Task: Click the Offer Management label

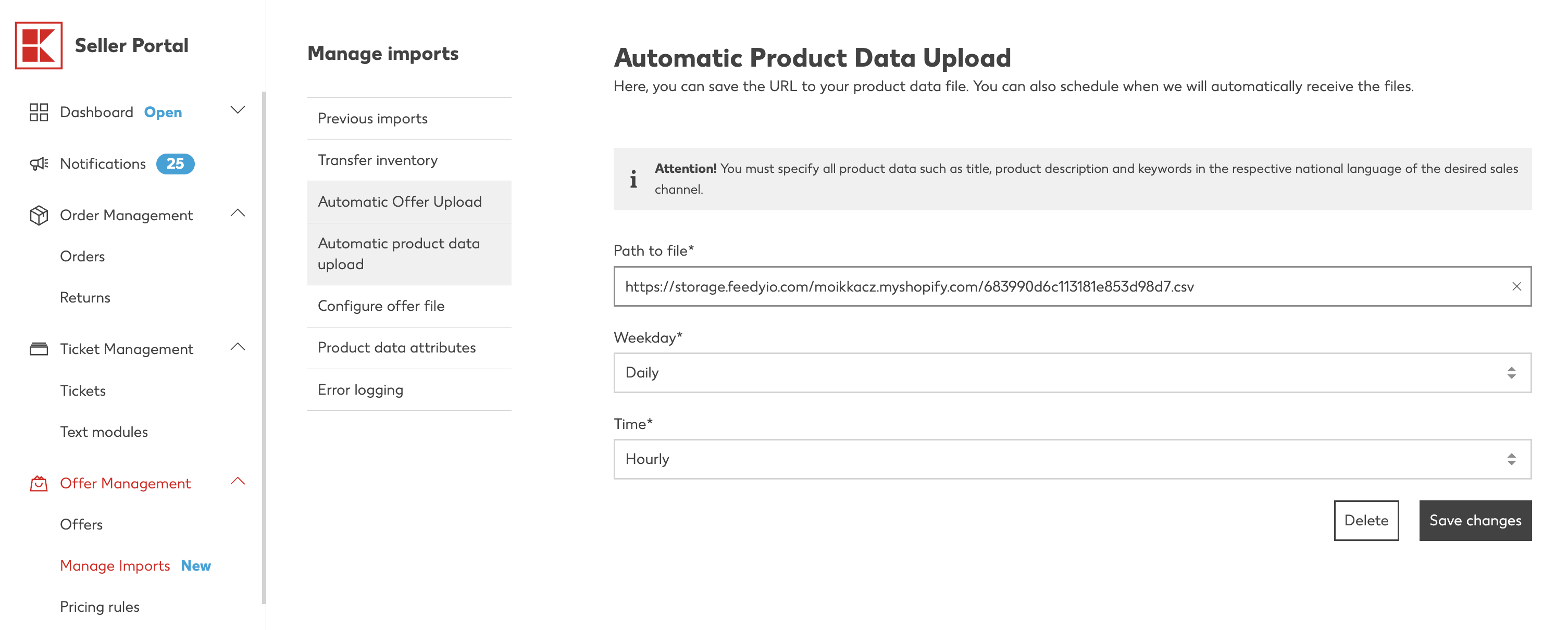Action: 125,484
